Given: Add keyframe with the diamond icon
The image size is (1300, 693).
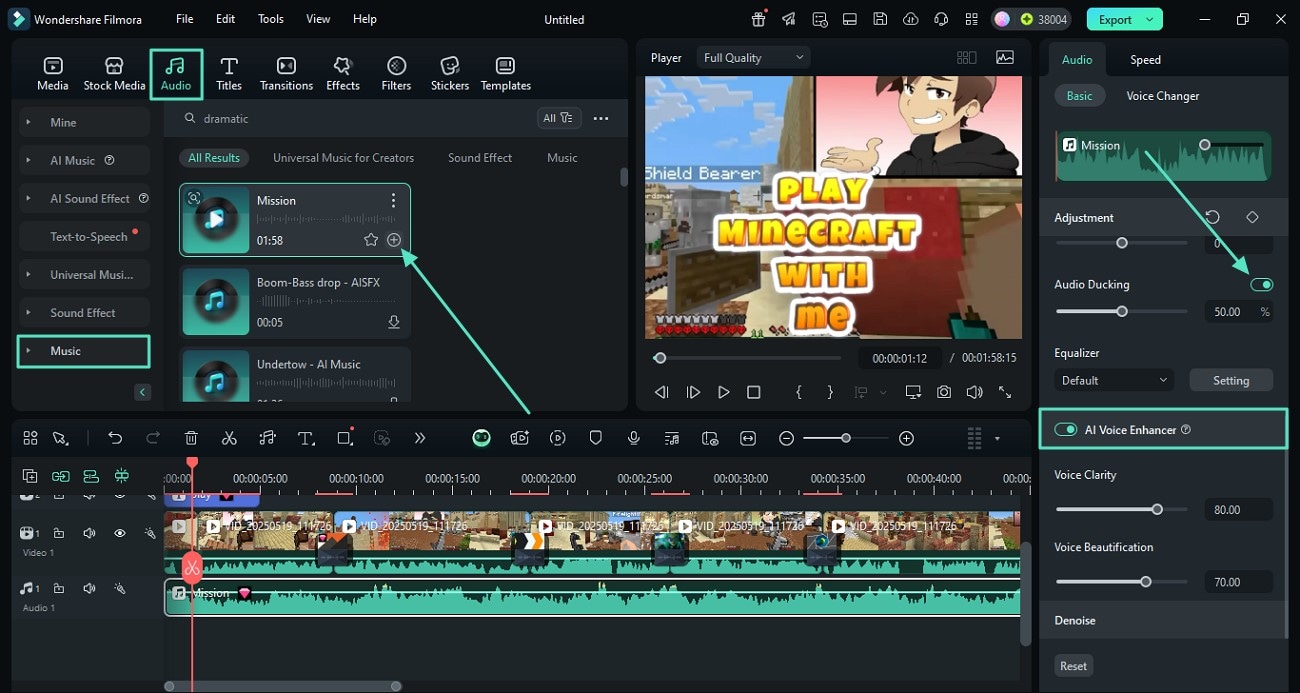Looking at the screenshot, I should 1252,217.
